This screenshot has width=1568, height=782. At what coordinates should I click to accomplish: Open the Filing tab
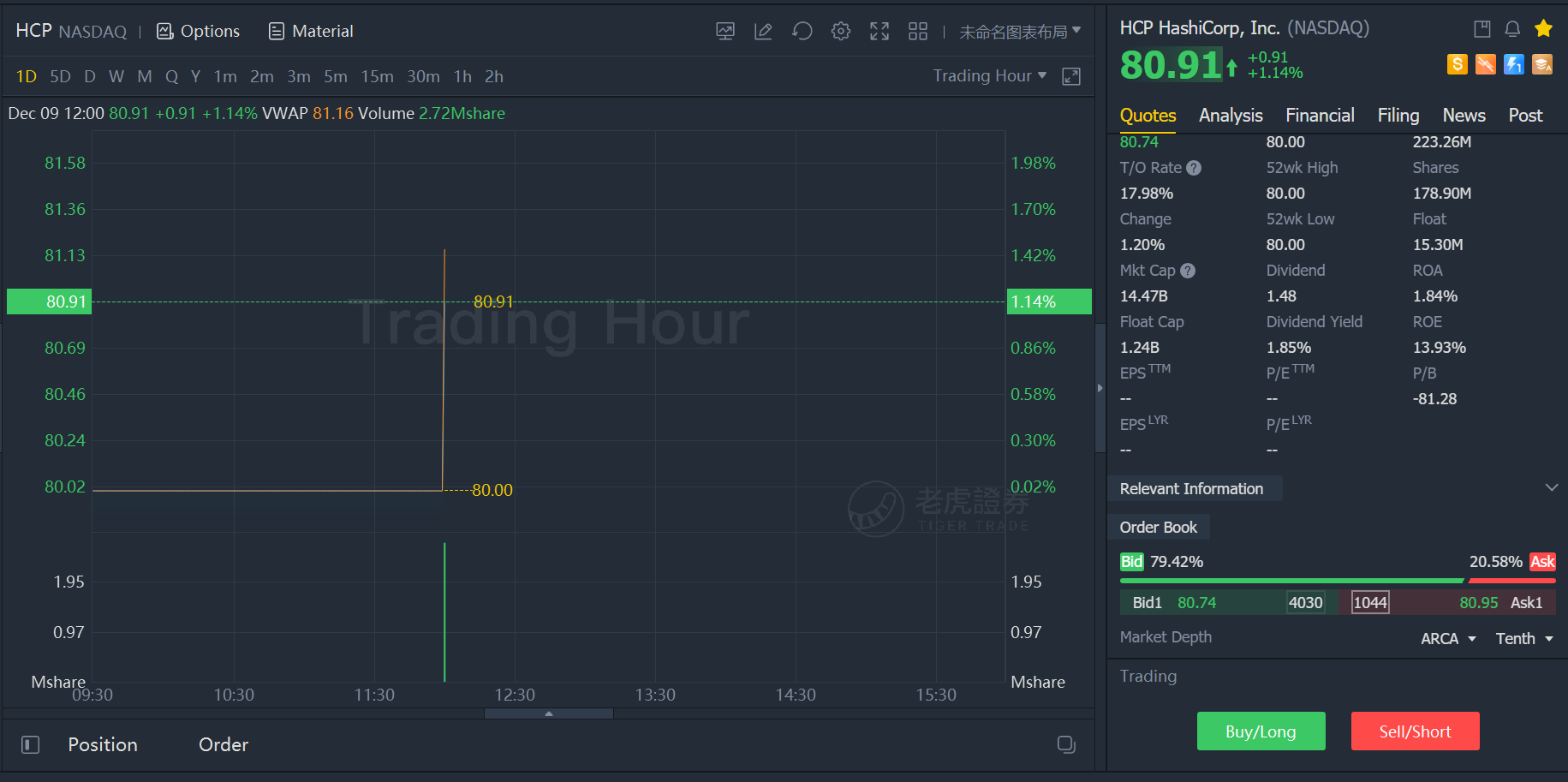pos(1398,116)
